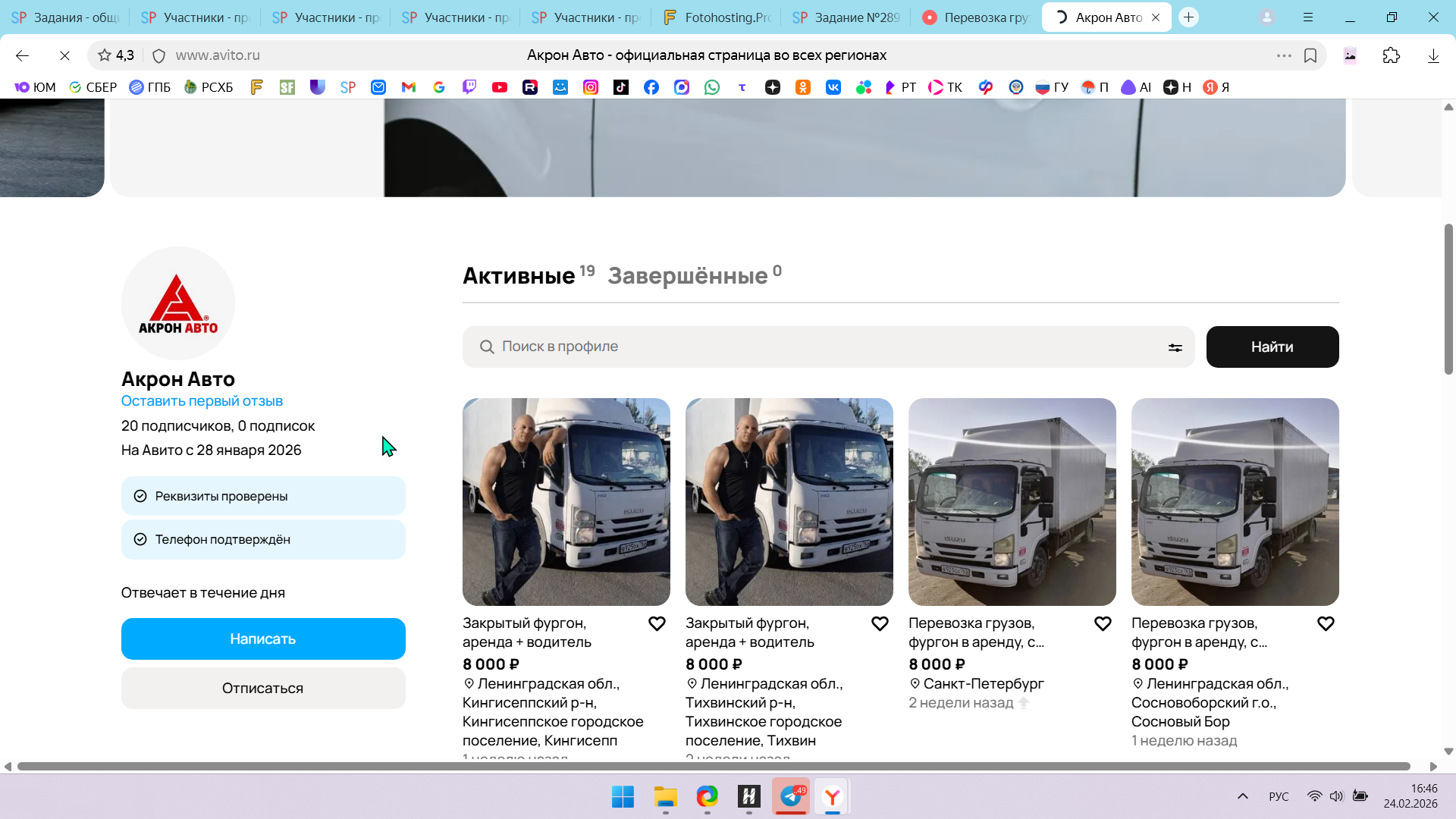The image size is (1456, 819).
Task: Click the YouTube bookmark icon
Action: (500, 87)
